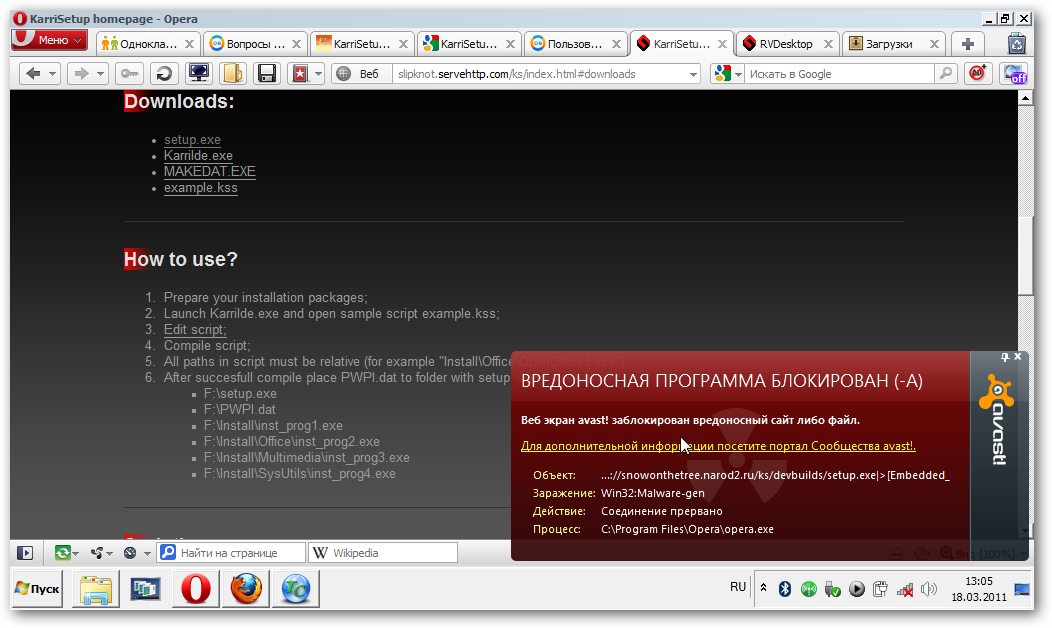Open a new tab with plus button
This screenshot has height=628, width=1052.
click(x=967, y=44)
